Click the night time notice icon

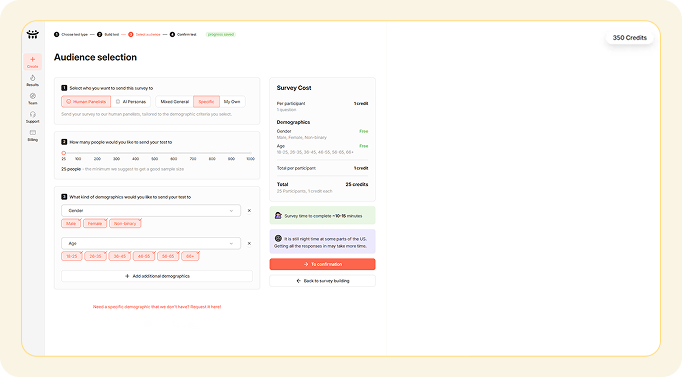tap(278, 239)
